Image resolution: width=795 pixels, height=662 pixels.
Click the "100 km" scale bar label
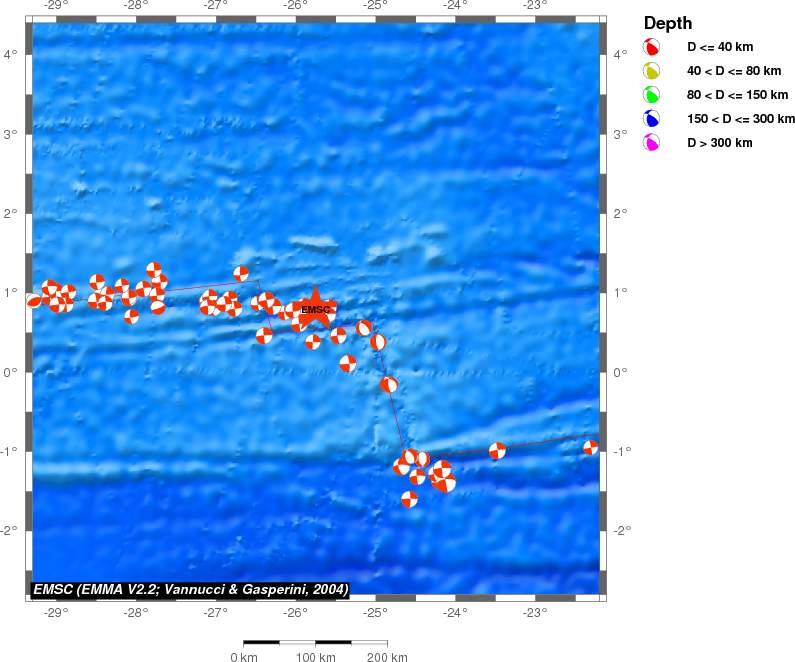coord(316,657)
